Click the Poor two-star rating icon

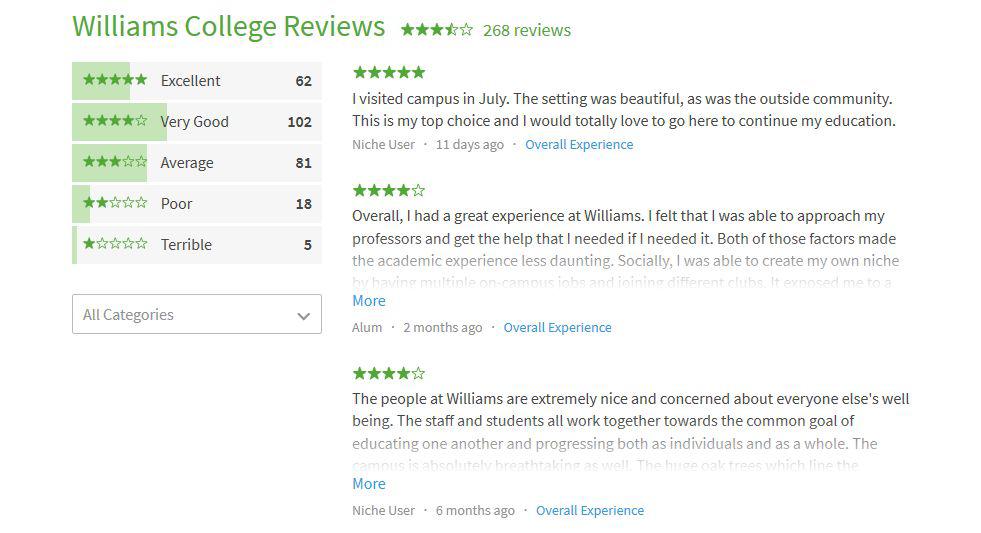(115, 203)
